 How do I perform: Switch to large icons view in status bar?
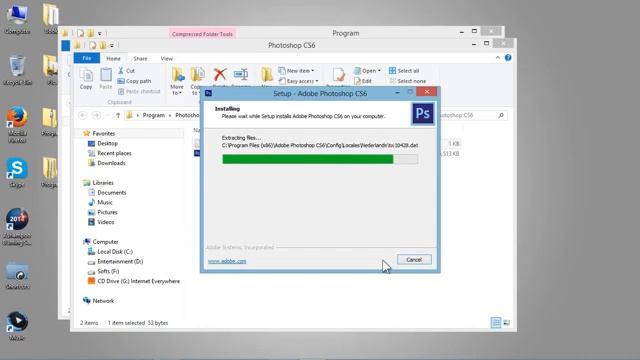click(x=507, y=323)
